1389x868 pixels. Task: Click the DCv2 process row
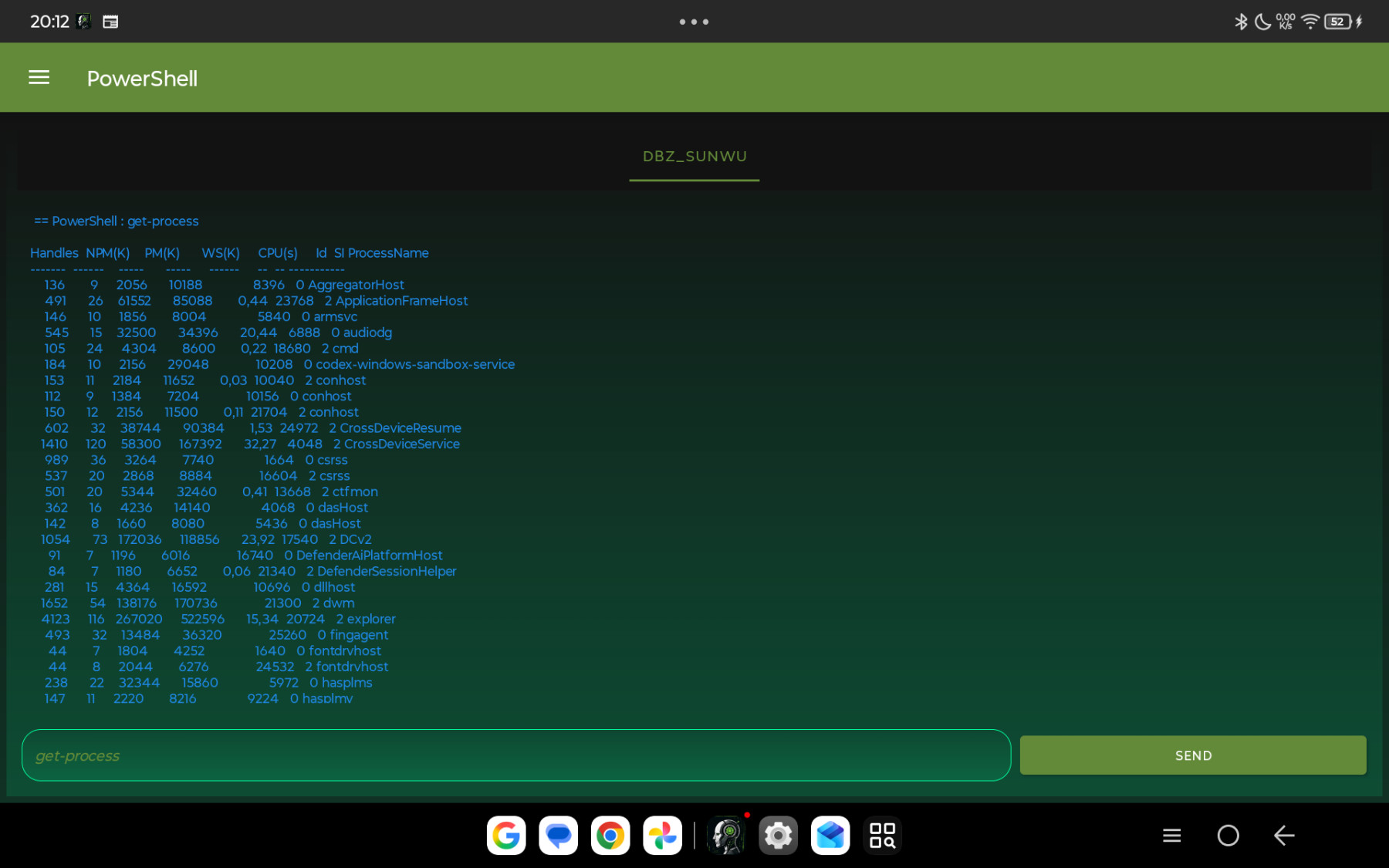click(206, 540)
